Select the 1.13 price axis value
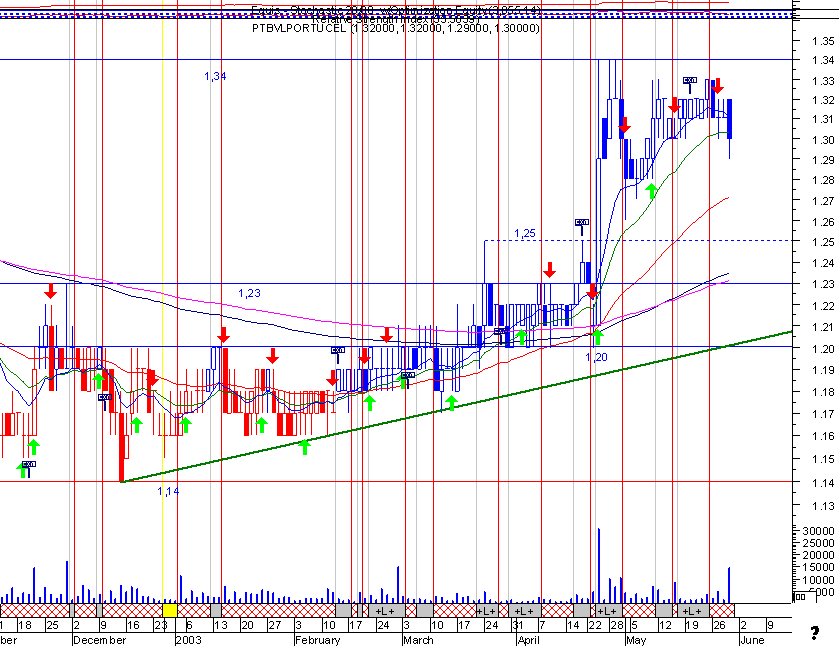Viewport: 839px width, 646px height. (x=823, y=506)
